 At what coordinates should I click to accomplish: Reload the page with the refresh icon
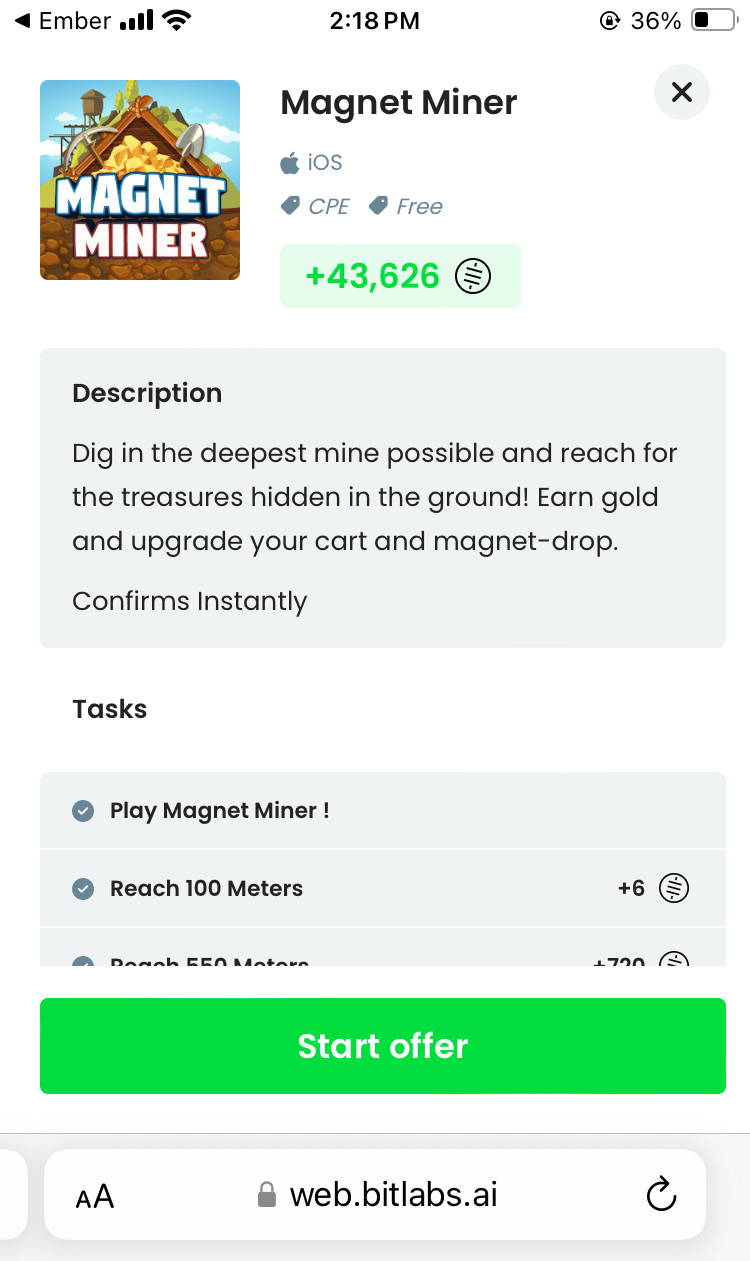(x=661, y=1195)
